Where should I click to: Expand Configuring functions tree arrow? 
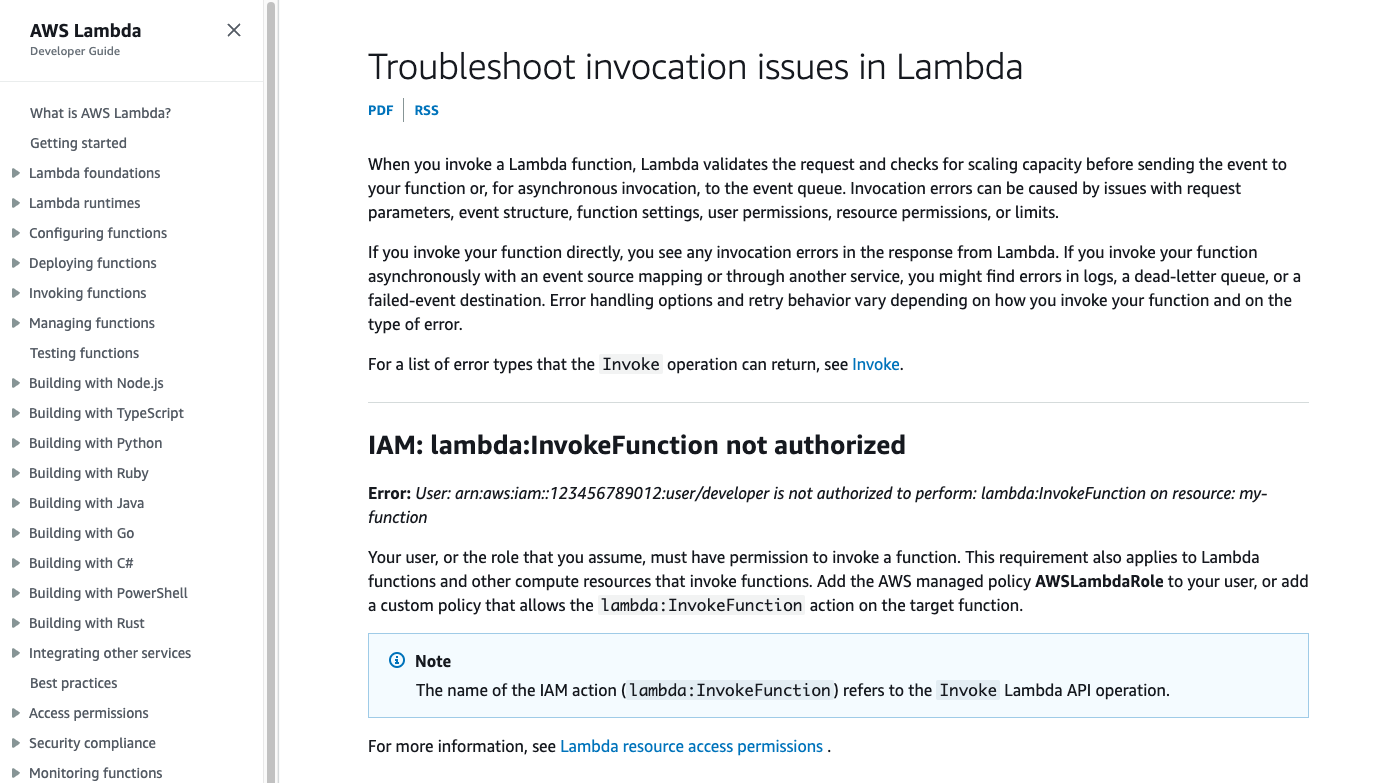pyautogui.click(x=16, y=233)
